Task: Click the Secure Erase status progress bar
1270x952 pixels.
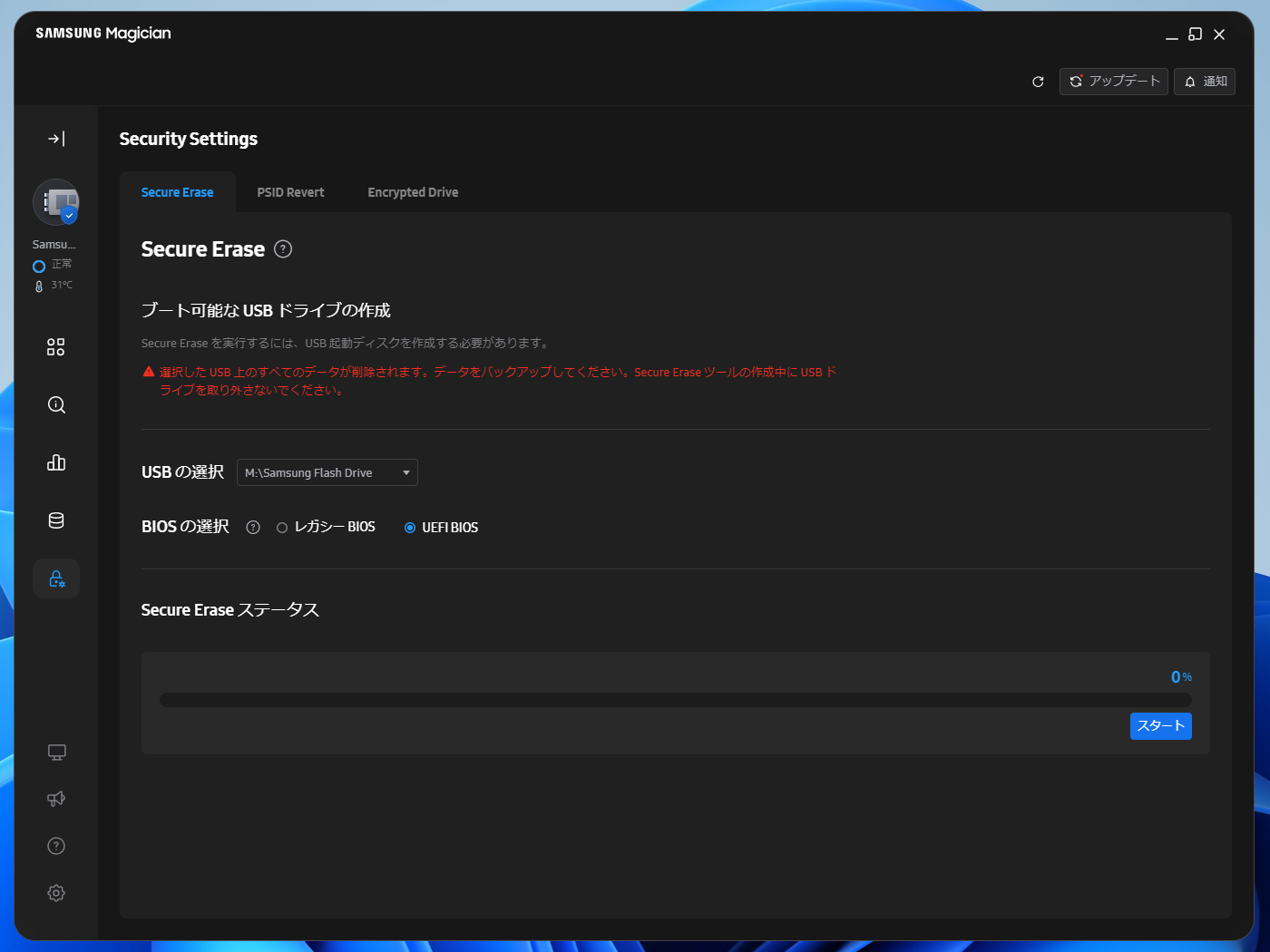Action: pyautogui.click(x=676, y=700)
